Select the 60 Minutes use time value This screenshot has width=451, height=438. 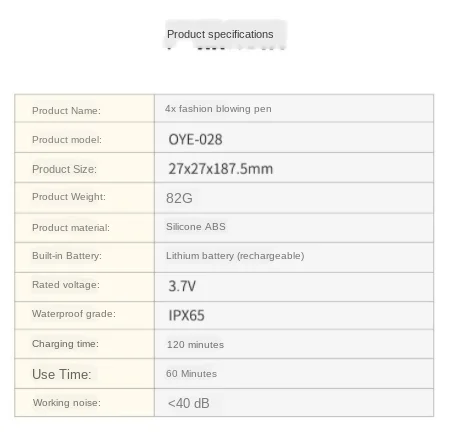191,374
